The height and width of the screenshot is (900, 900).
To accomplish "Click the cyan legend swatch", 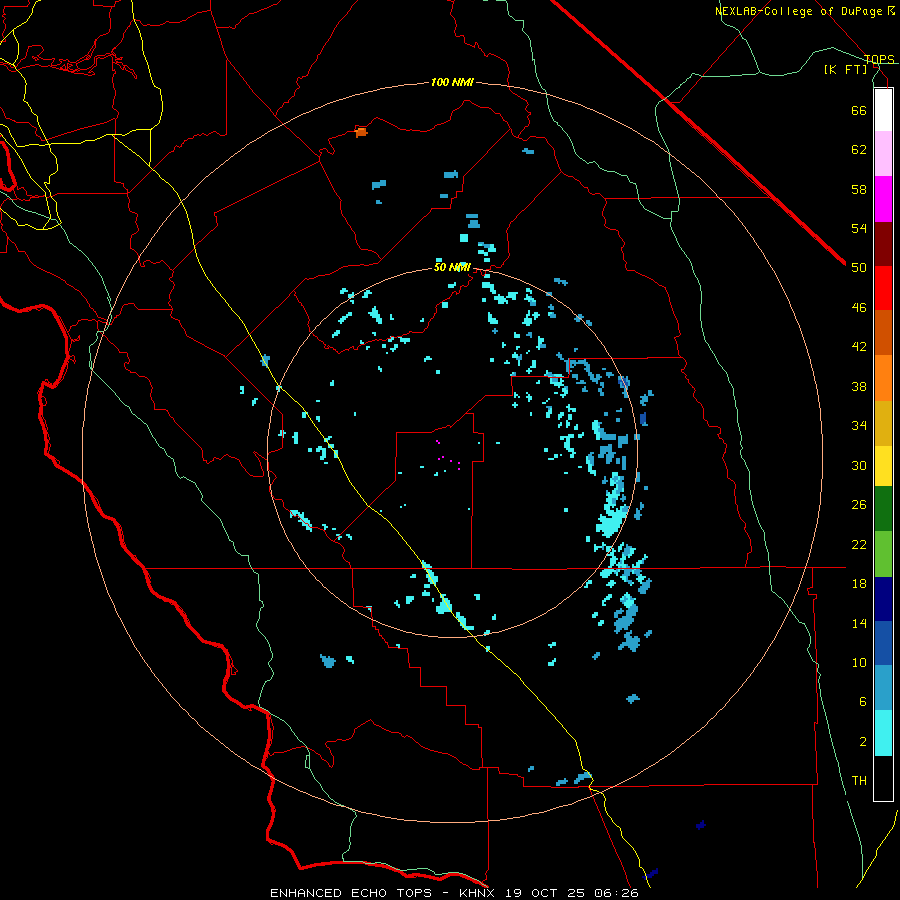I will (883, 733).
